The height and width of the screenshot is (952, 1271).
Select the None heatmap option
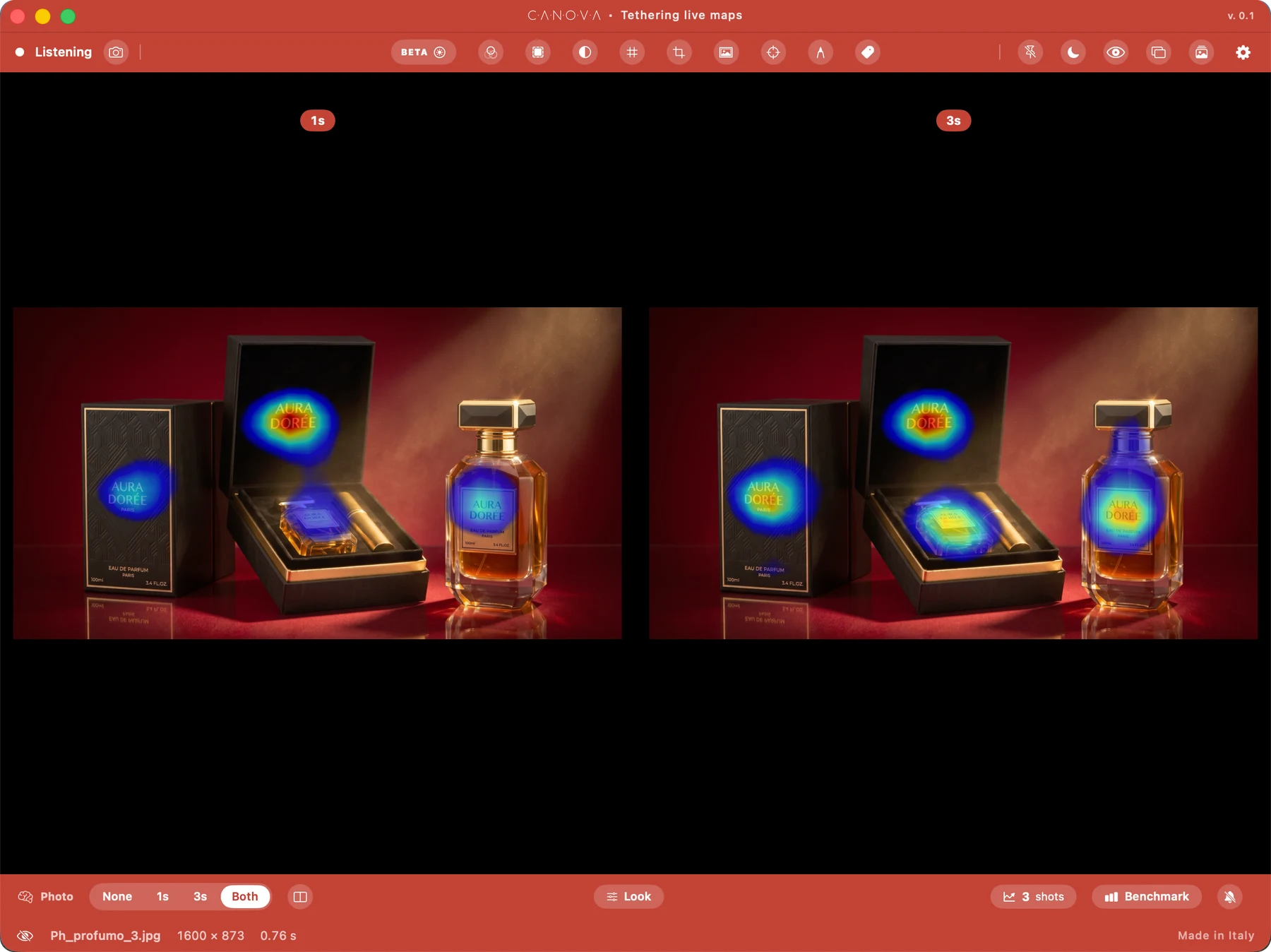point(117,896)
